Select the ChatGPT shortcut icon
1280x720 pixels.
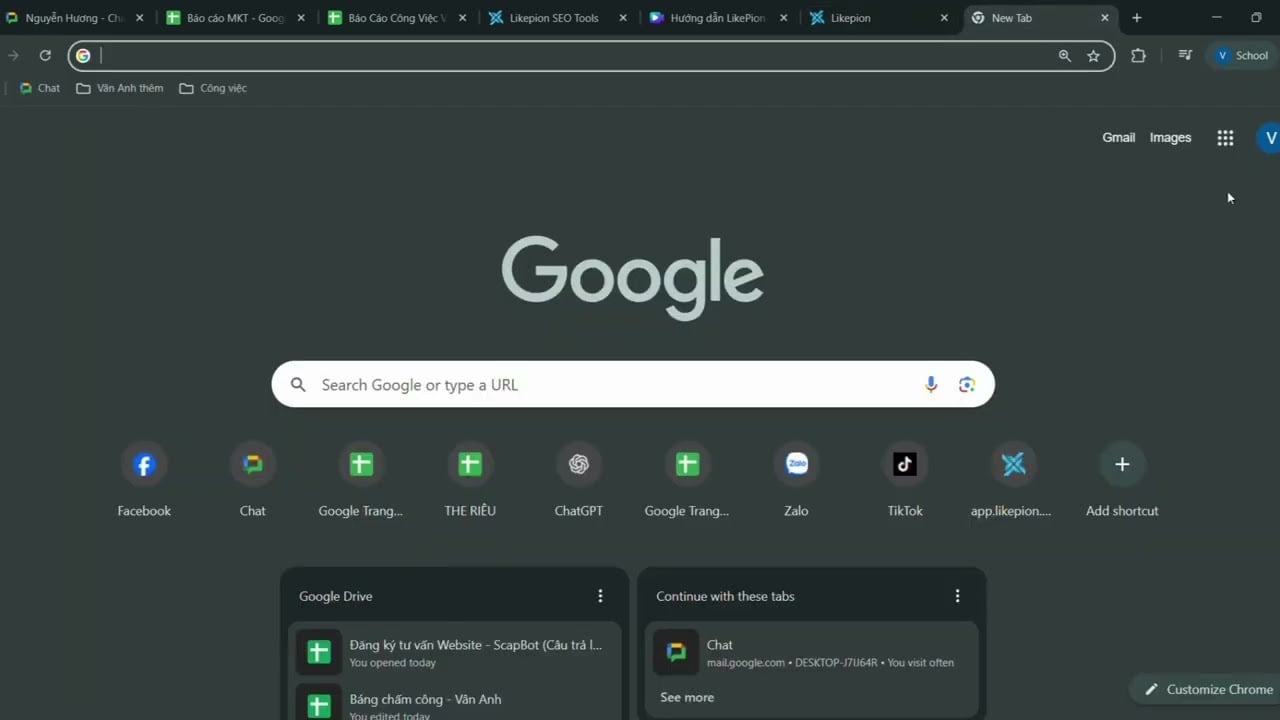pyautogui.click(x=578, y=463)
